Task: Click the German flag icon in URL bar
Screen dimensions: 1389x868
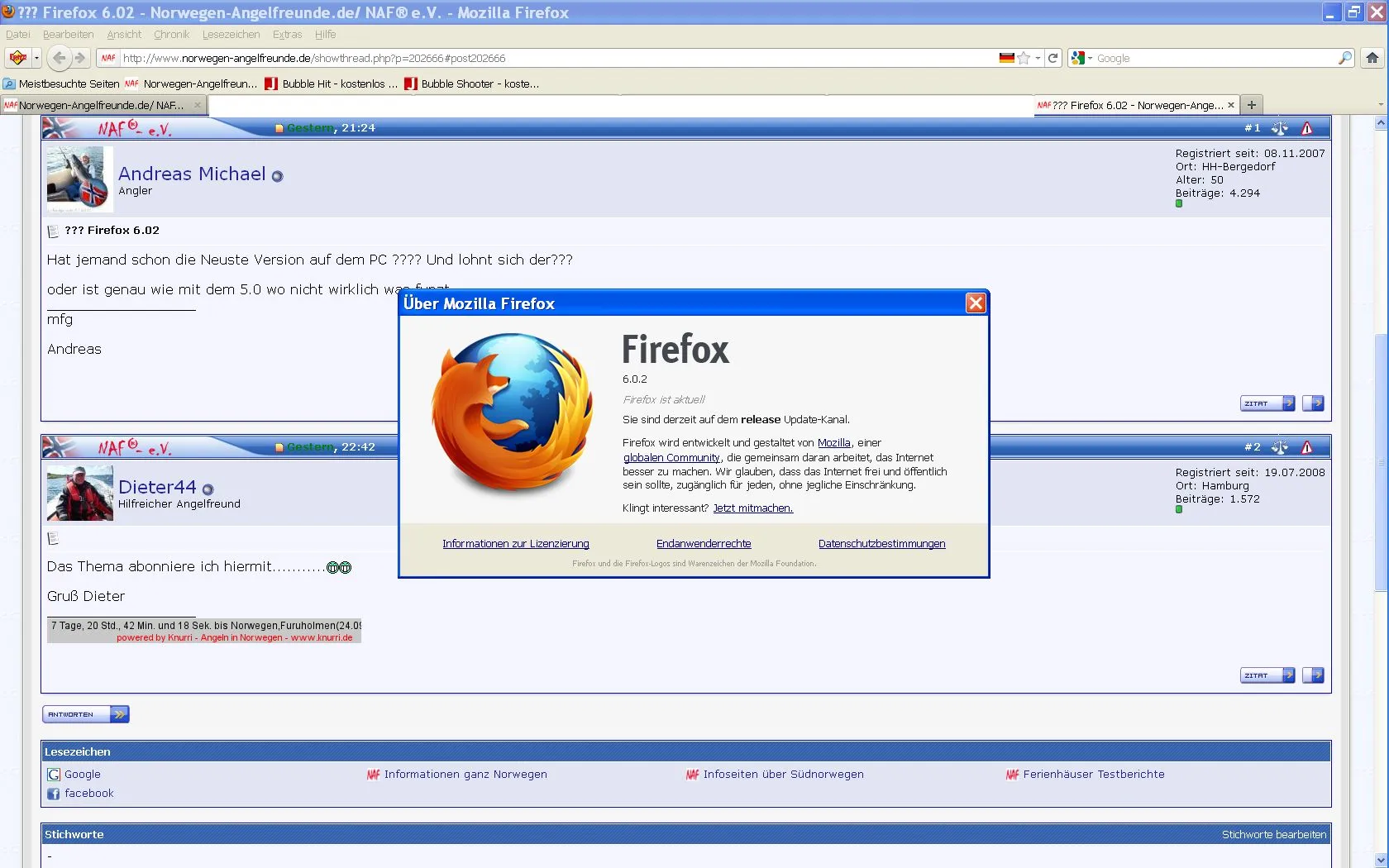Action: [1006, 58]
